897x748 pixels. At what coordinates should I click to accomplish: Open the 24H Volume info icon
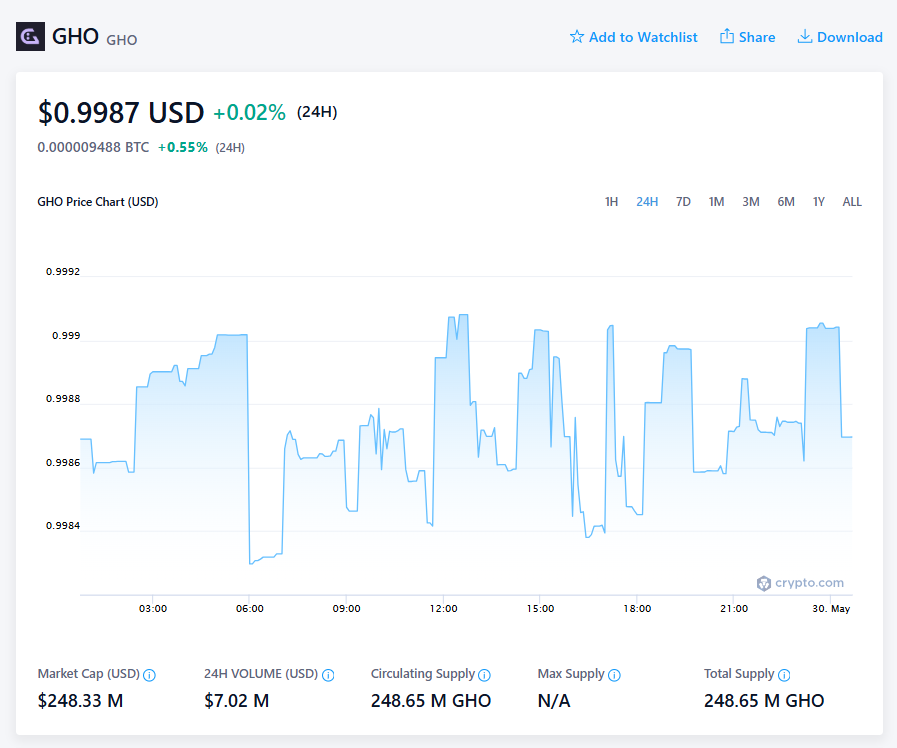pyautogui.click(x=328, y=675)
